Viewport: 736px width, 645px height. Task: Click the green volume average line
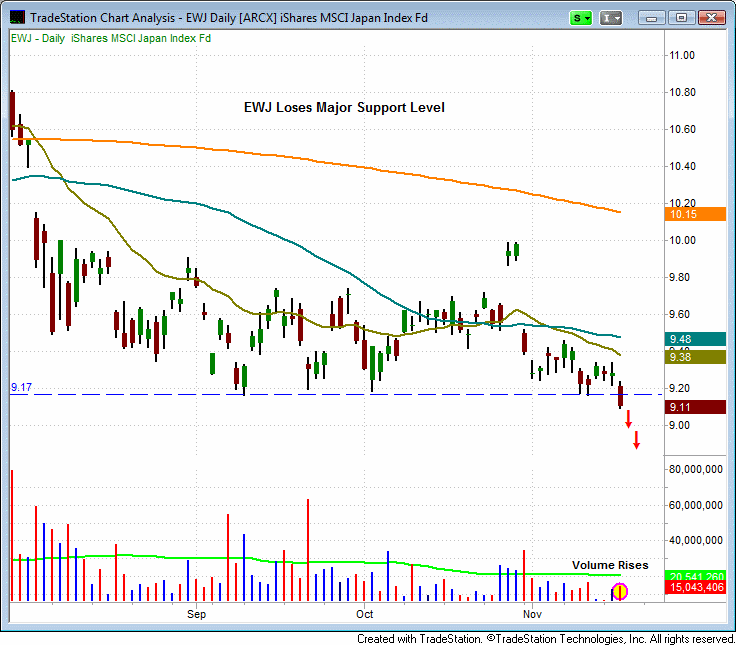point(314,562)
